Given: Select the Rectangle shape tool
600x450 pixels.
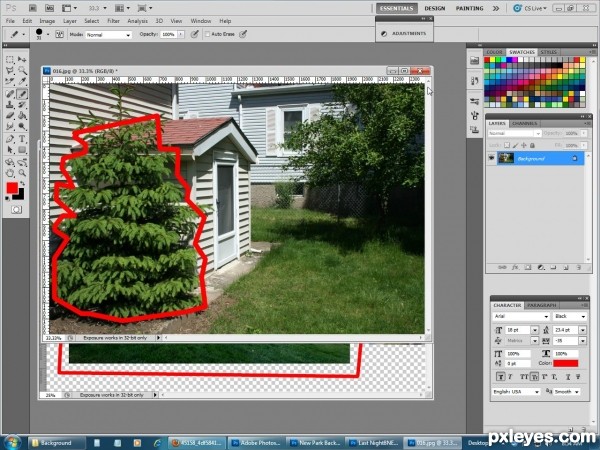Looking at the screenshot, I should point(22,150).
